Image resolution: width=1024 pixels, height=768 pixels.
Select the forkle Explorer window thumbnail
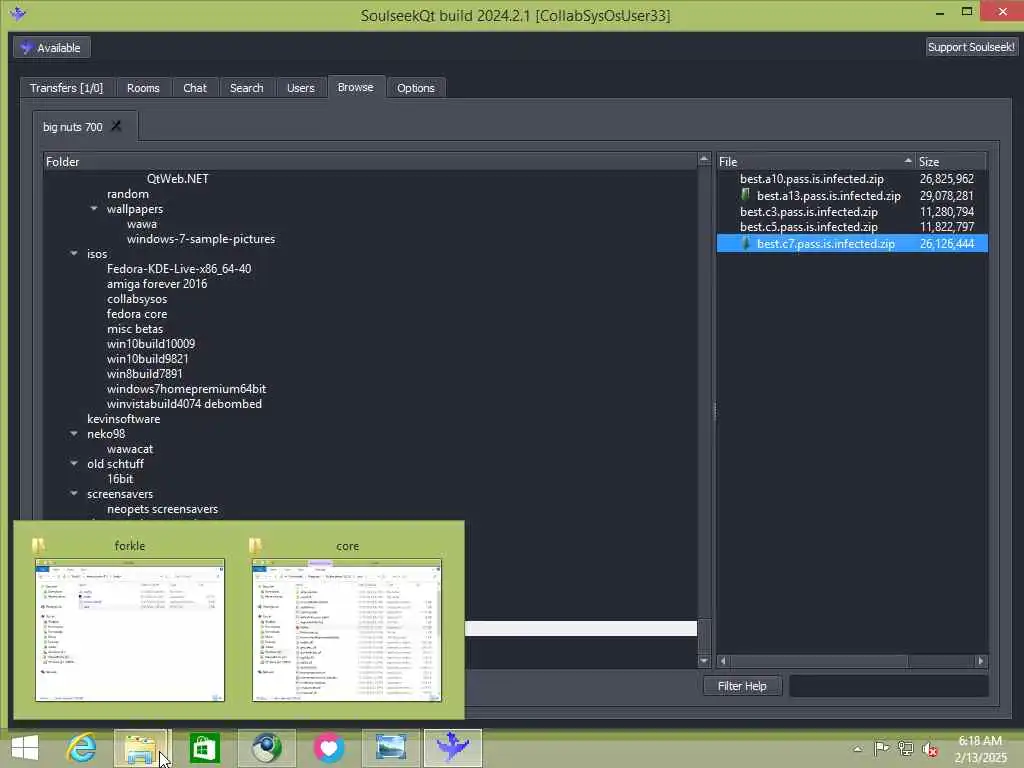click(130, 630)
